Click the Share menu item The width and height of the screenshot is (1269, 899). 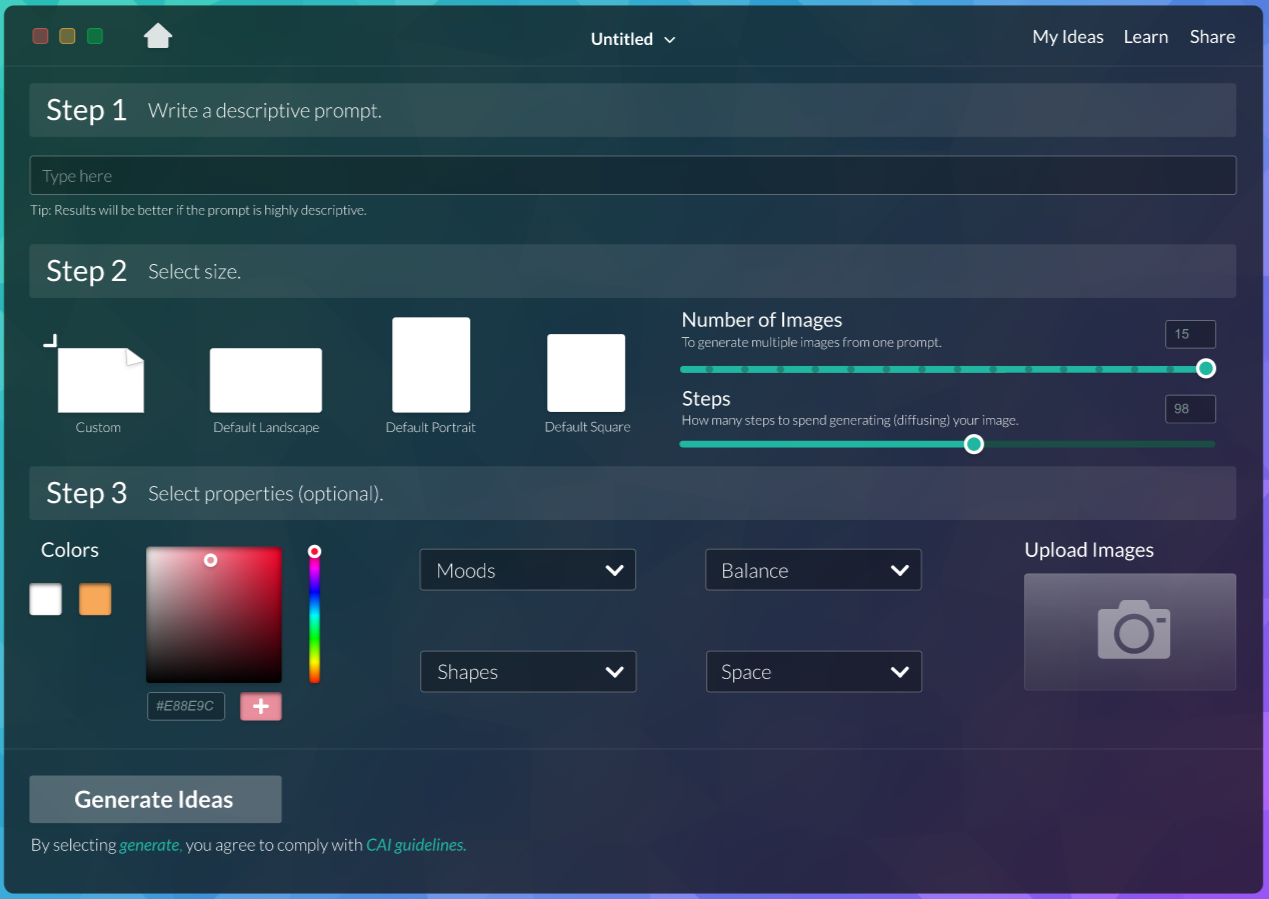coord(1212,37)
